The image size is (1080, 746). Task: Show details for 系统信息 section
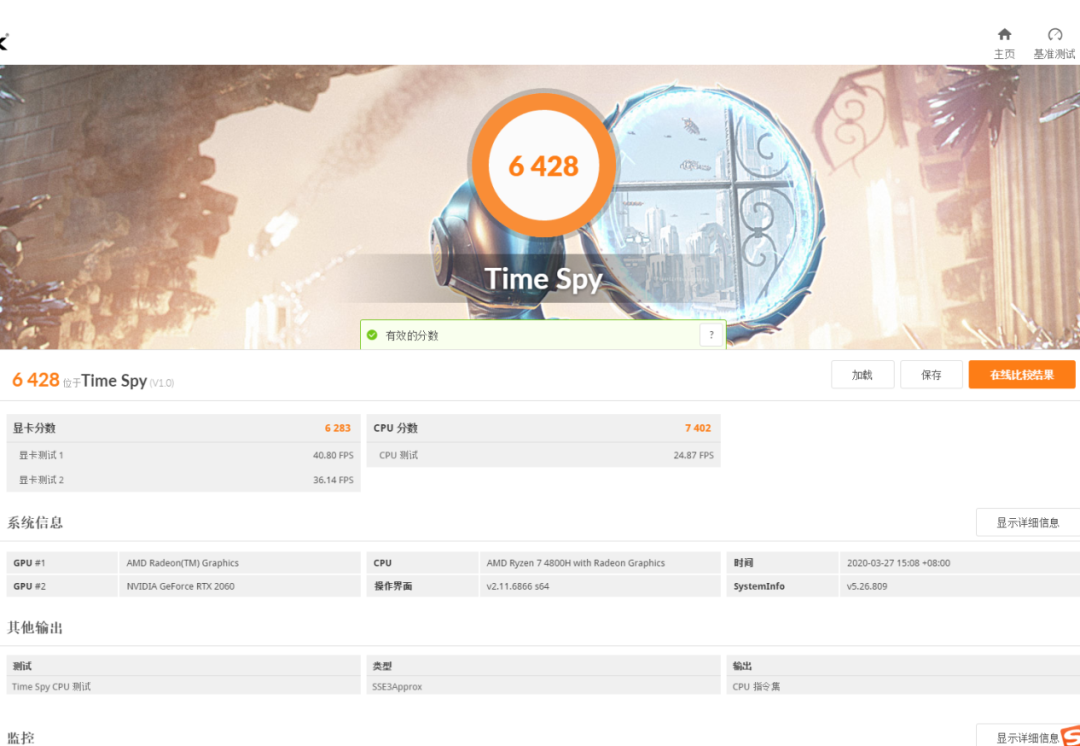[x=1028, y=522]
